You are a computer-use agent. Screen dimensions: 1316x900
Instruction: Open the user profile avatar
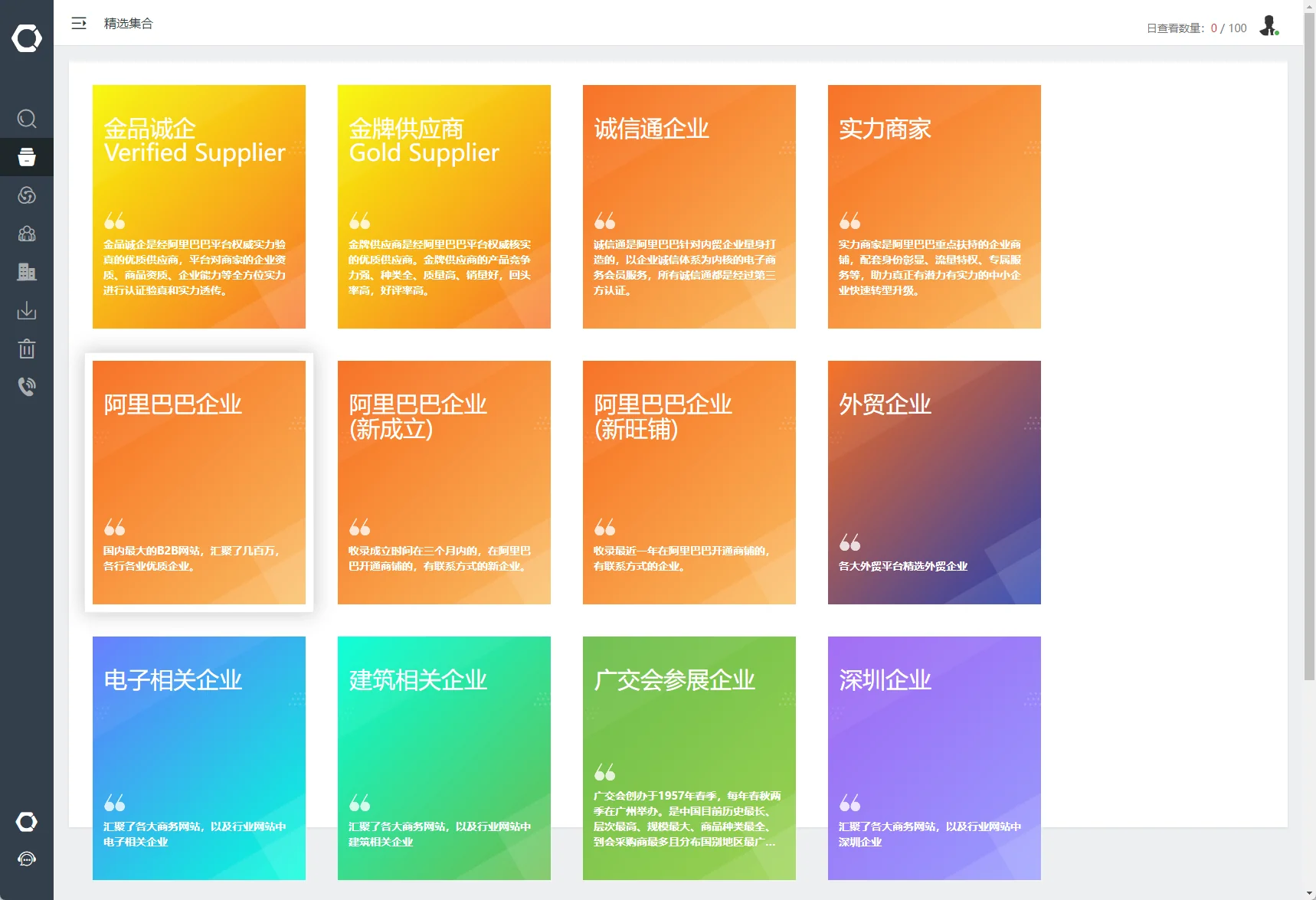coord(1269,26)
